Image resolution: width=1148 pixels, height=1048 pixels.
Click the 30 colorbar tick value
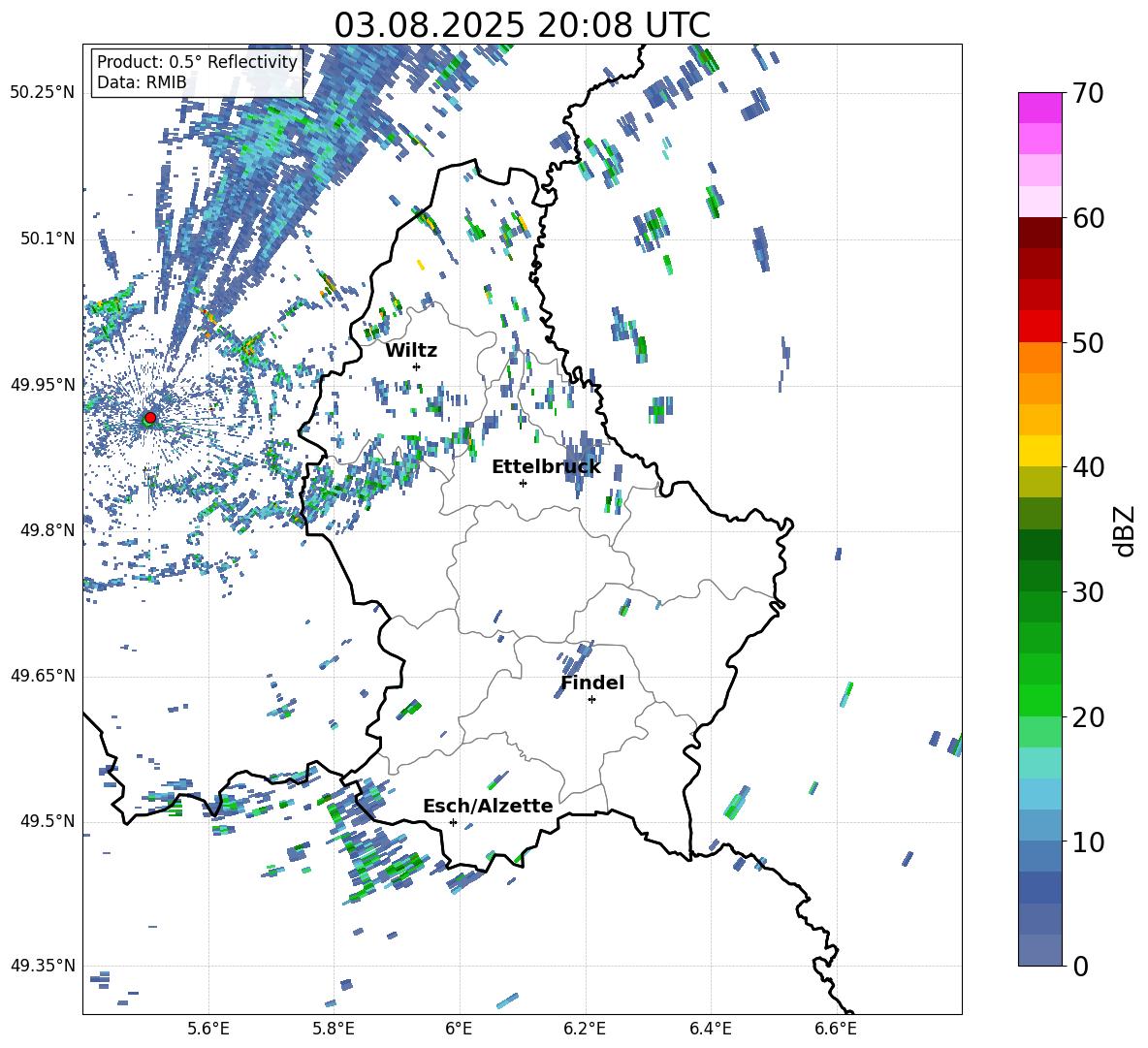[x=1087, y=592]
